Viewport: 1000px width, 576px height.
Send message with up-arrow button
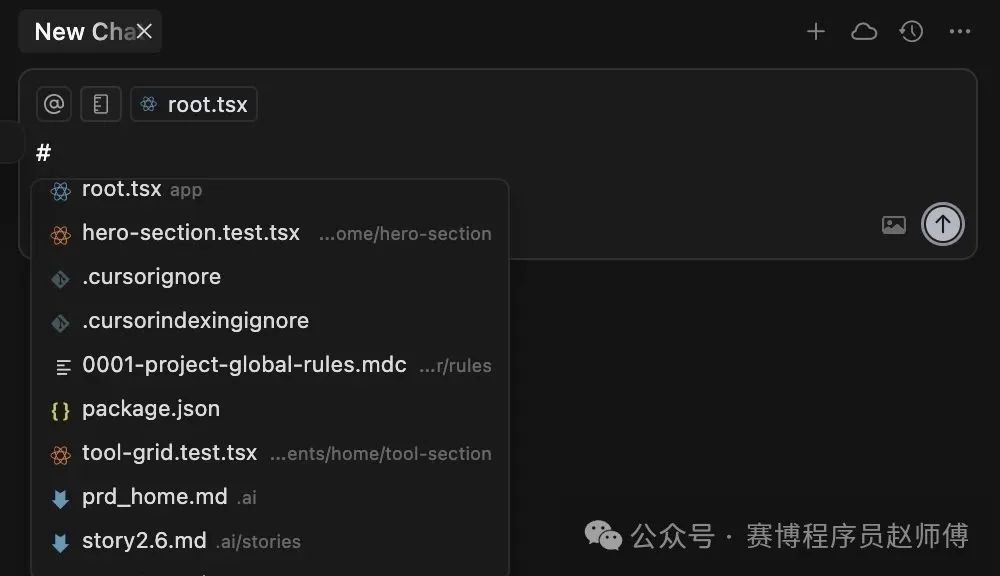pyautogui.click(x=942, y=224)
